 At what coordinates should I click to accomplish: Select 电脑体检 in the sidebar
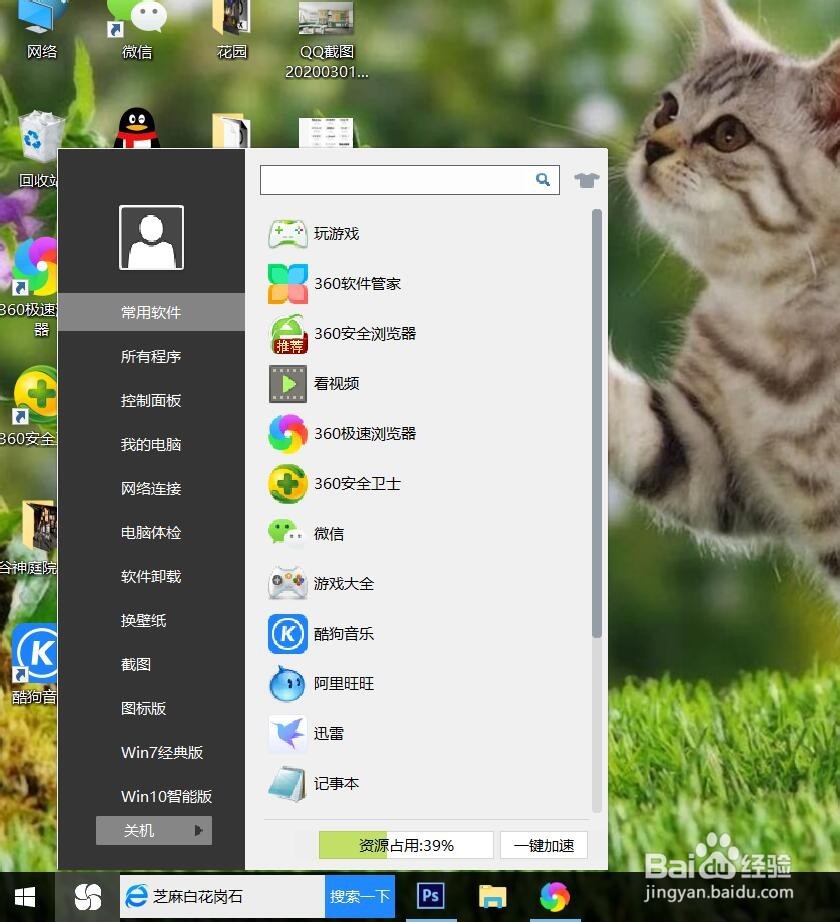[x=151, y=533]
